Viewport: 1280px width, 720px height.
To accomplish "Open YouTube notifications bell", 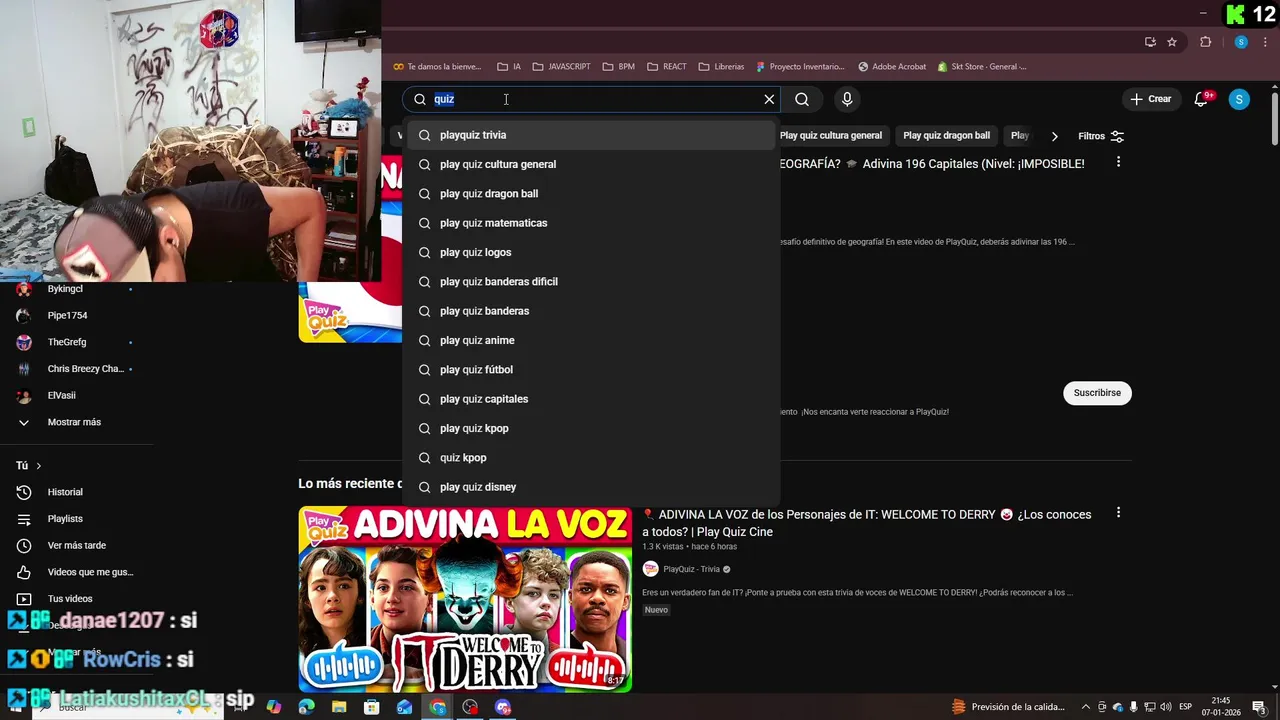I will click(x=1202, y=99).
